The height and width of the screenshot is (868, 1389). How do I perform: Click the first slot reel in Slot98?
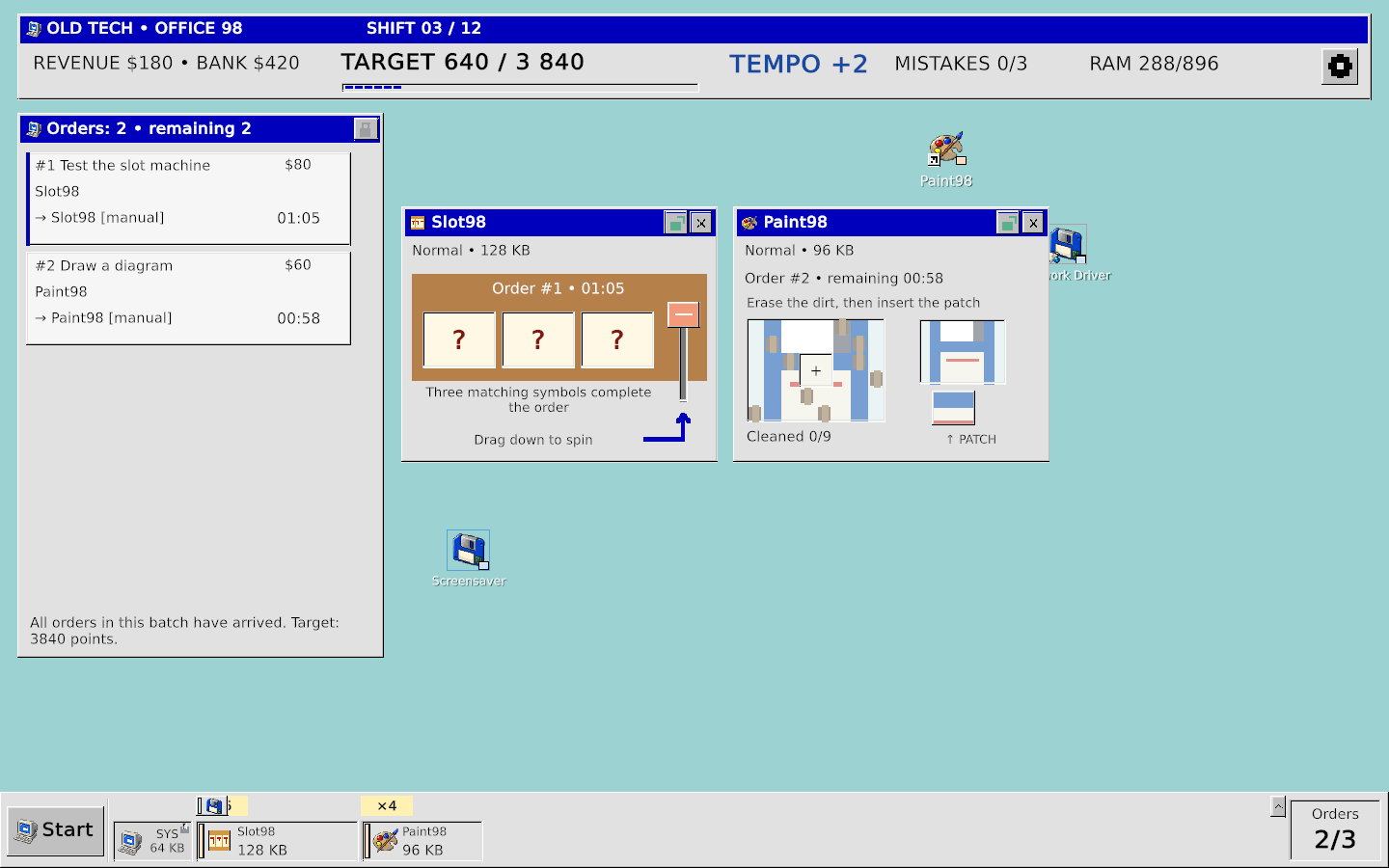click(x=459, y=339)
